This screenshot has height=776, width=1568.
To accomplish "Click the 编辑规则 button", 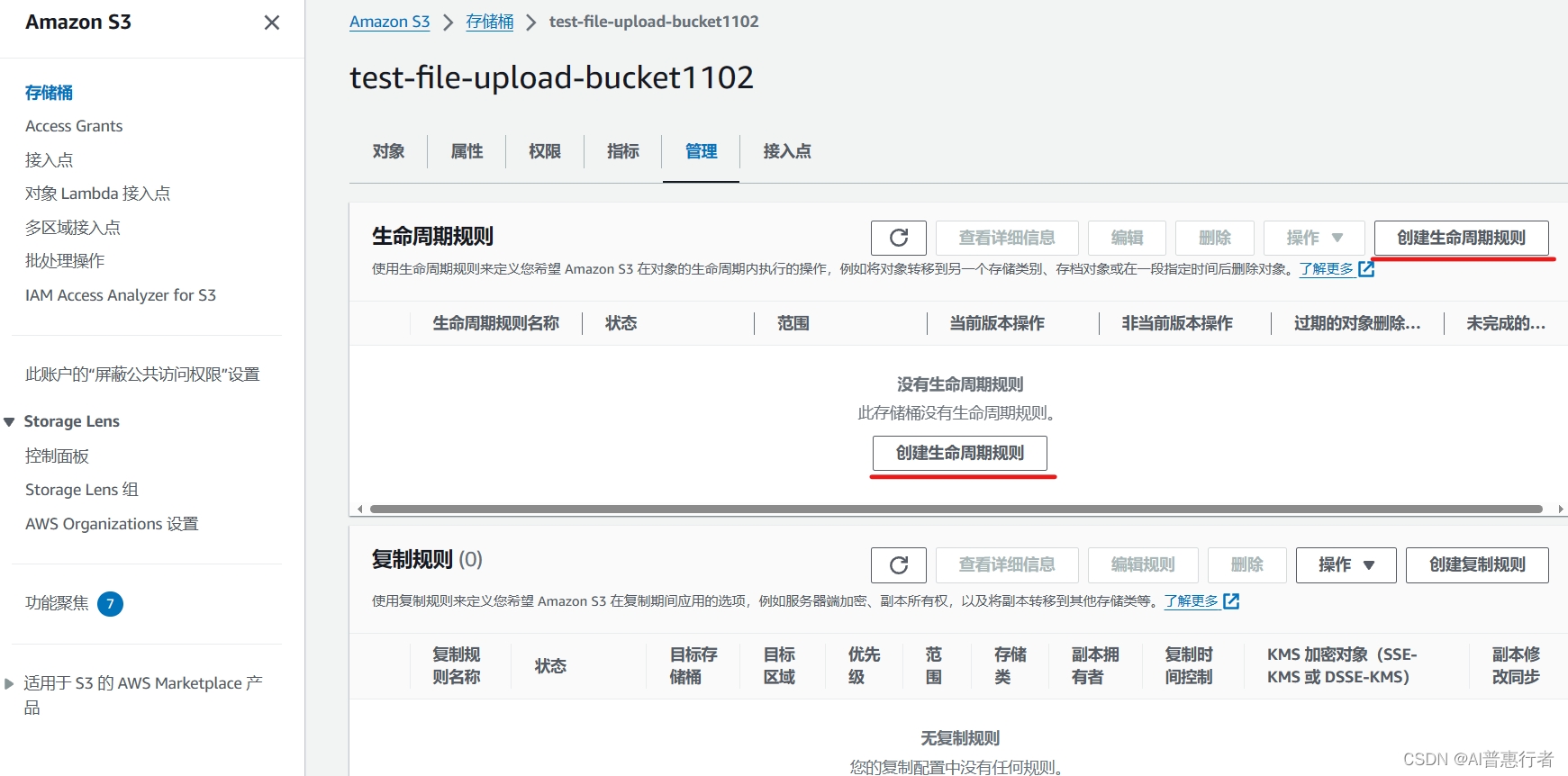I will [x=1143, y=564].
